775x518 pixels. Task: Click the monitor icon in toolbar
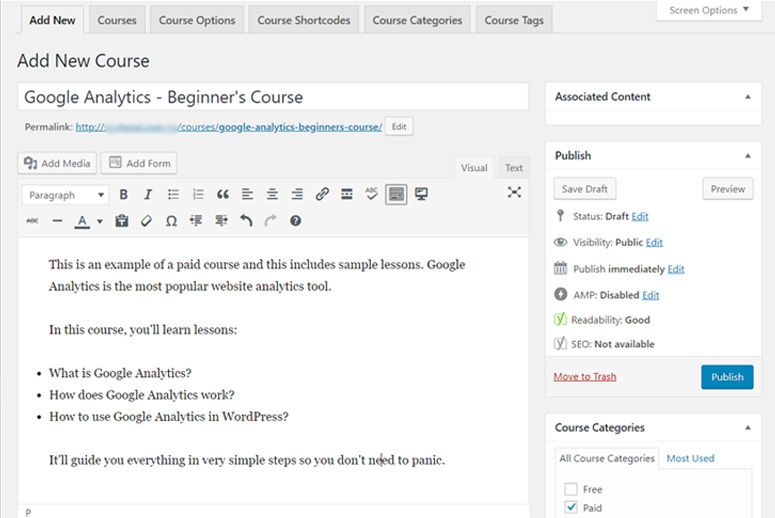click(x=421, y=194)
